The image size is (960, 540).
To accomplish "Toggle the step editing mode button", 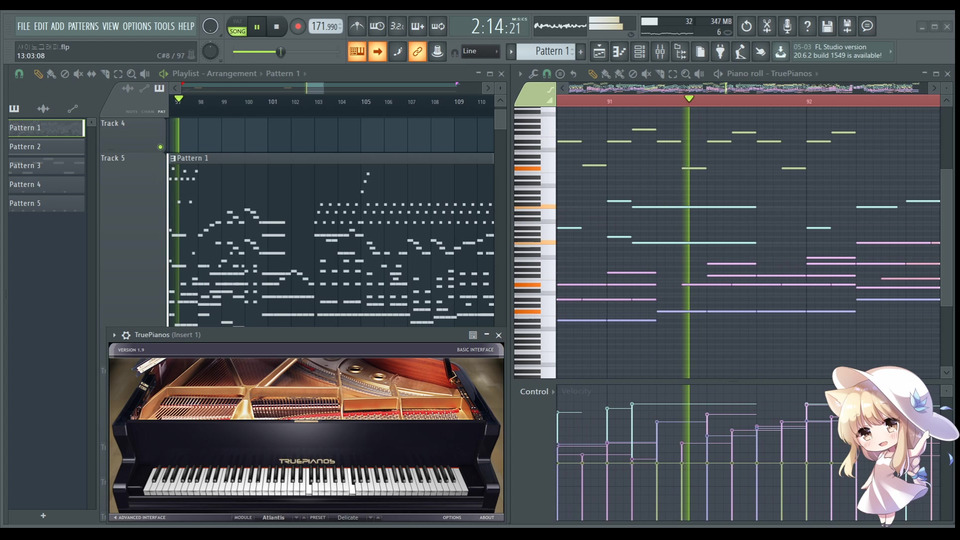I will 397,51.
